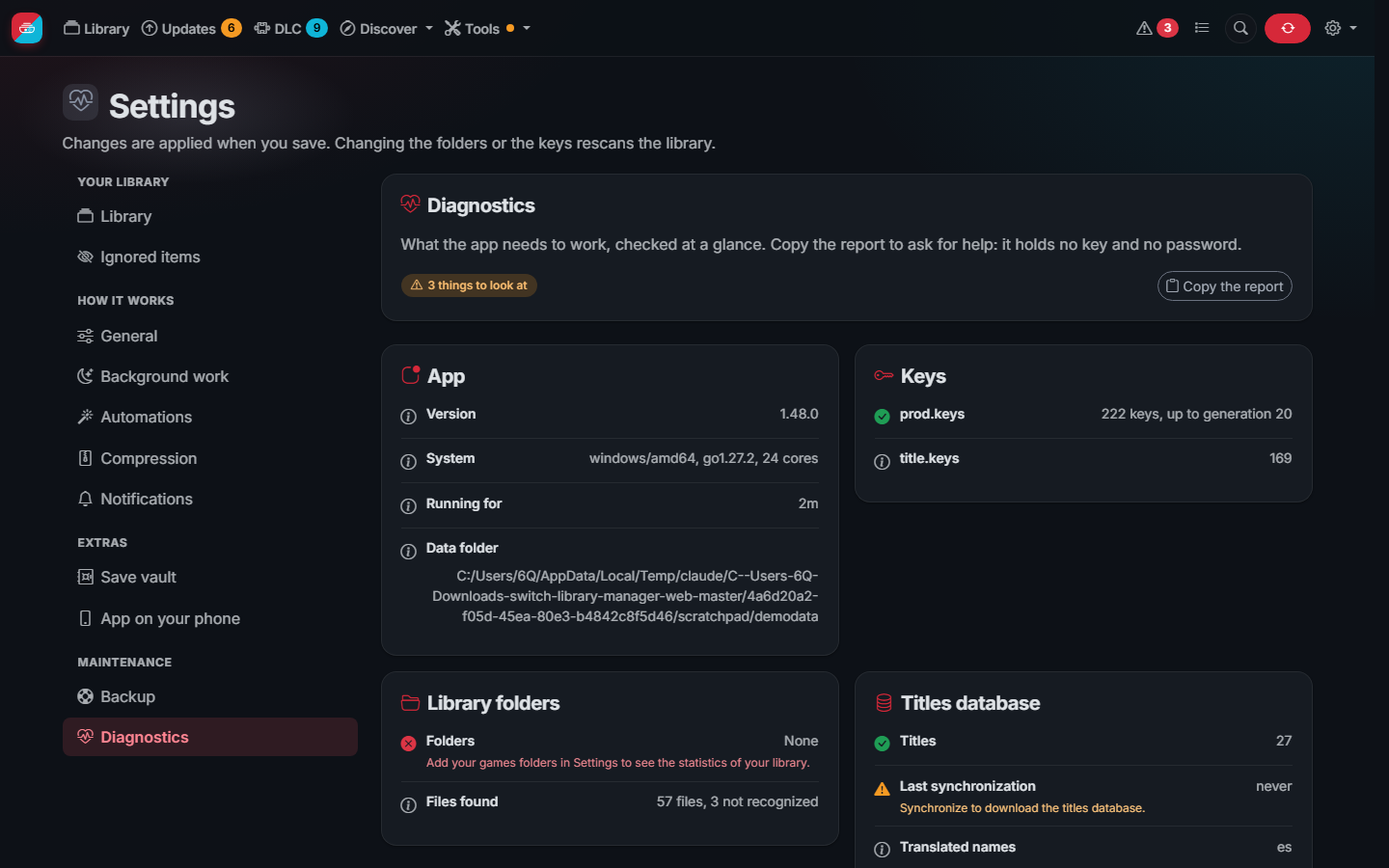Click the info icon beside Running for
1389x868 pixels.
(409, 506)
